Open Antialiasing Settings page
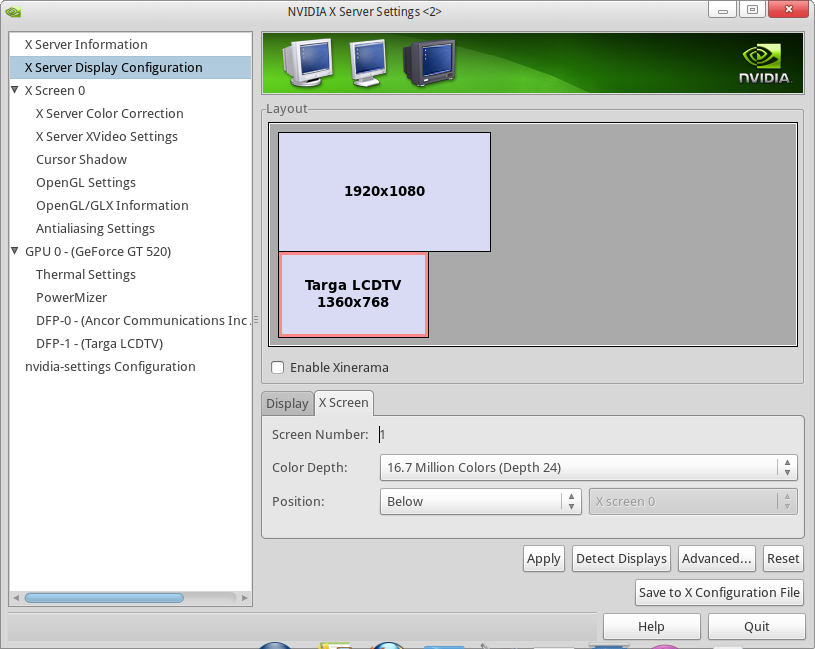This screenshot has height=649, width=815. [95, 229]
